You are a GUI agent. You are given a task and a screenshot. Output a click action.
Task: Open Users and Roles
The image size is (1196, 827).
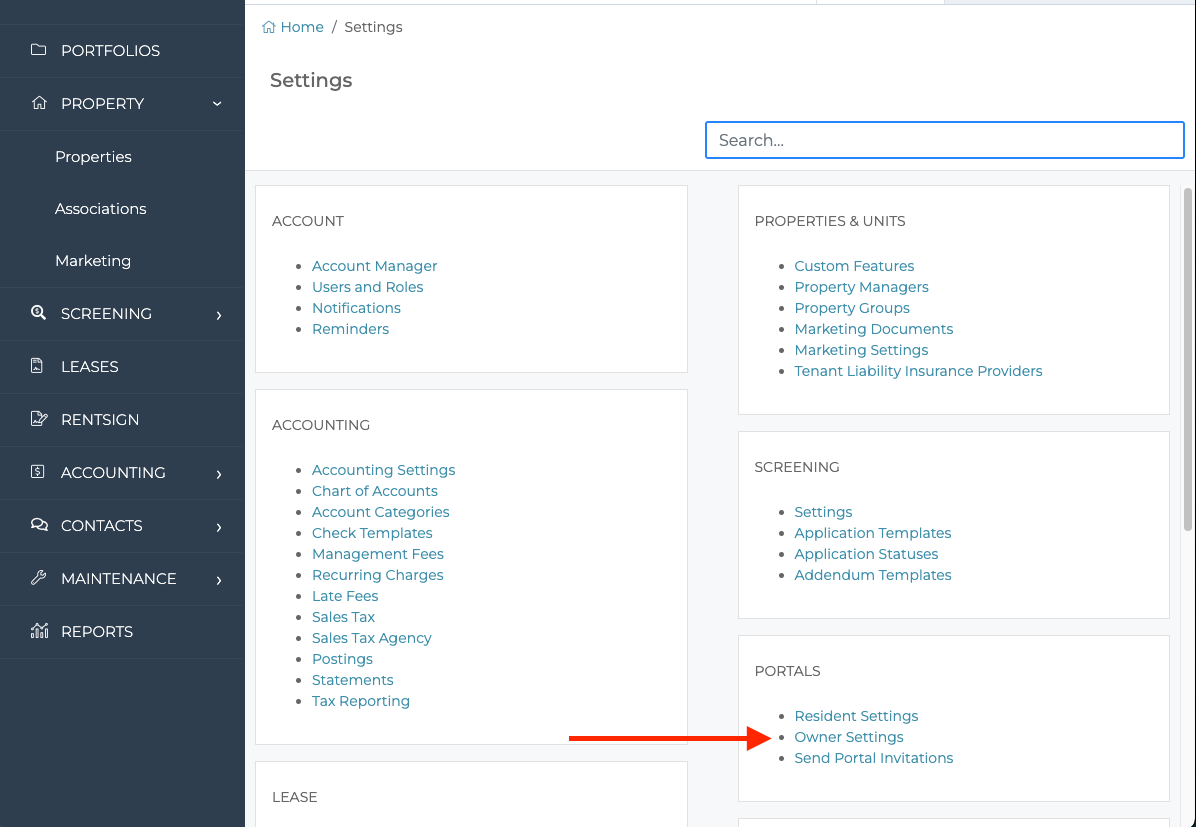tap(368, 287)
